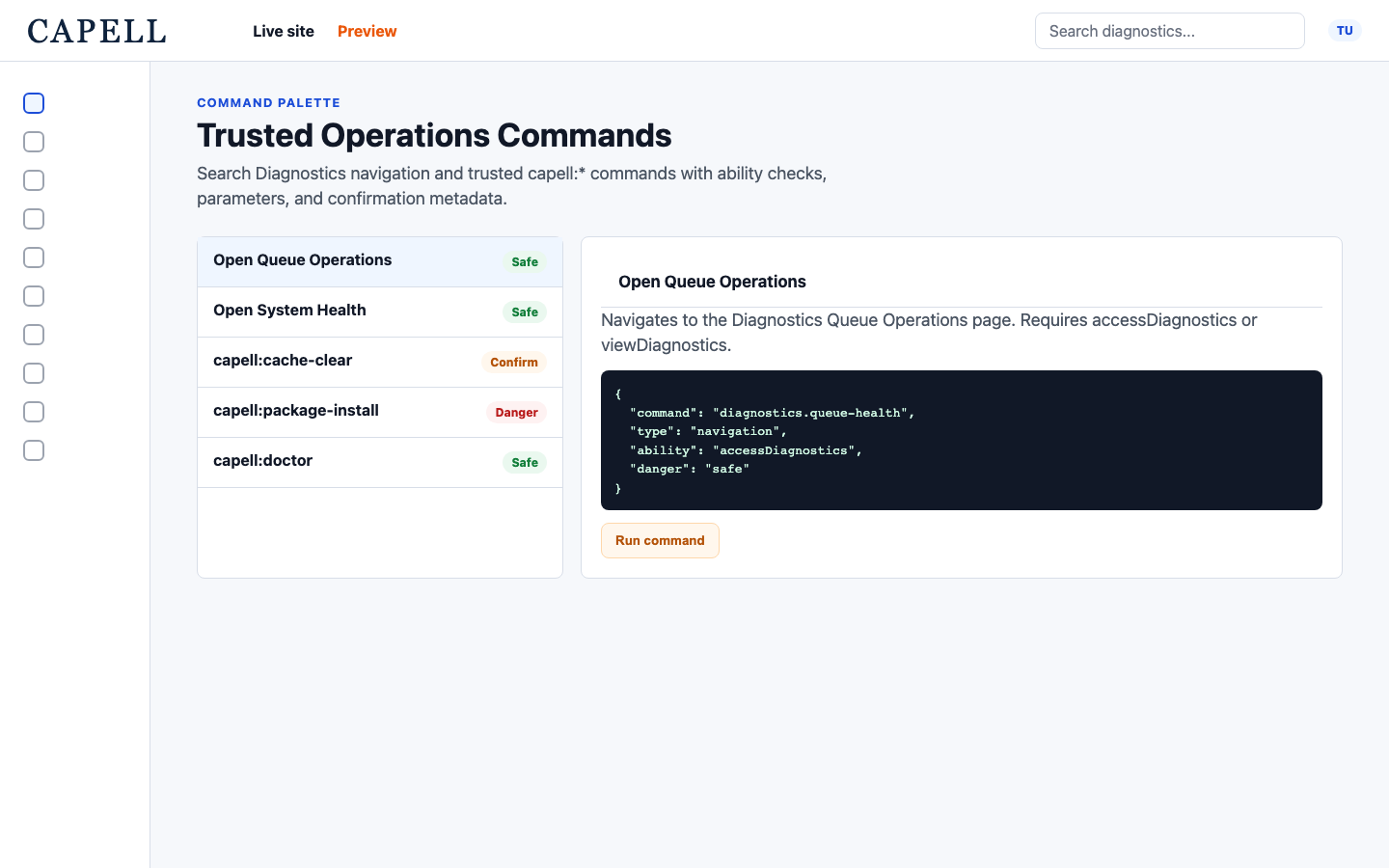Click the Danger badge on capell:package-install

tap(516, 413)
